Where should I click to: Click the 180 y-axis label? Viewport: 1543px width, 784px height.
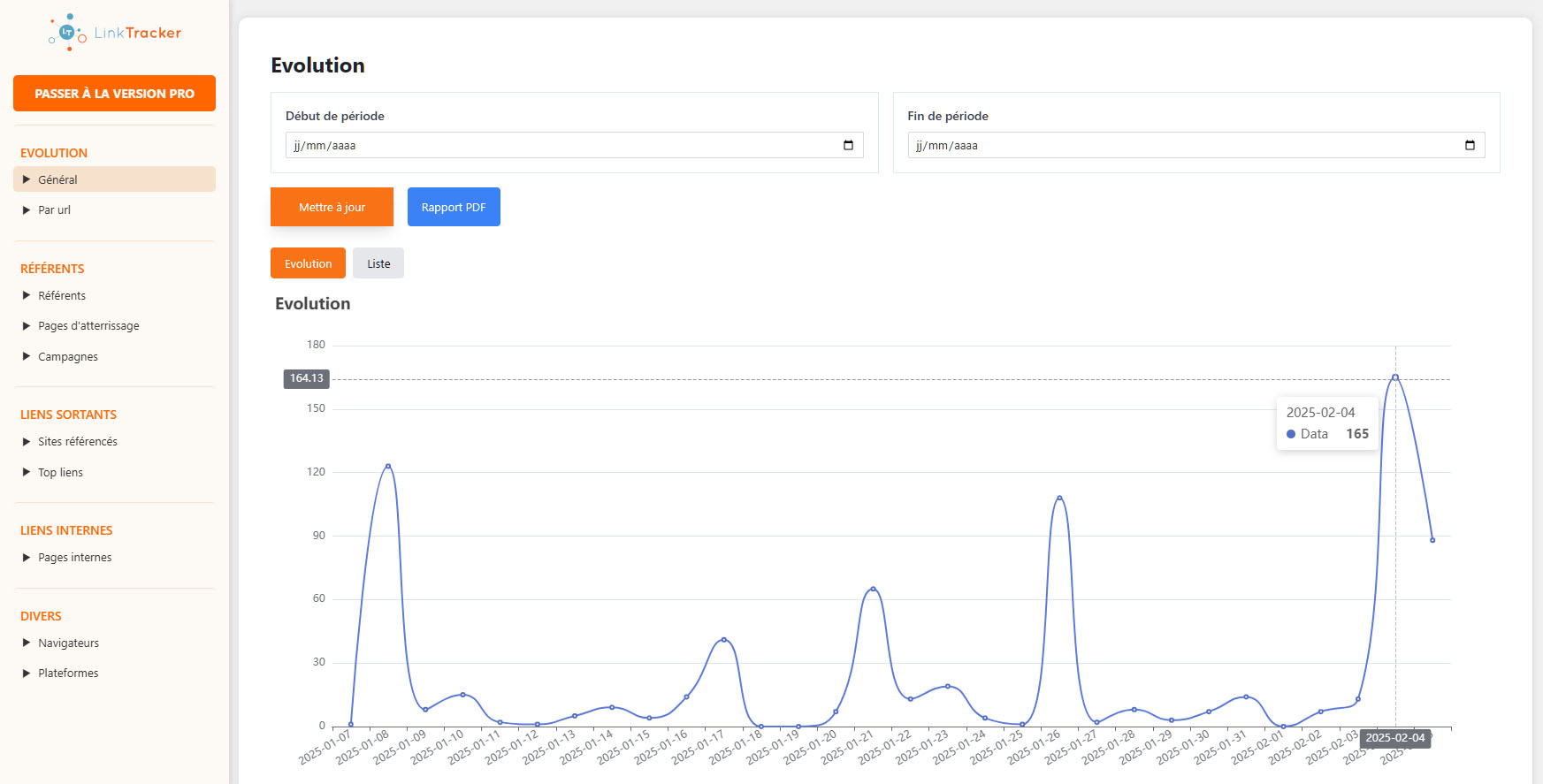[x=316, y=345]
